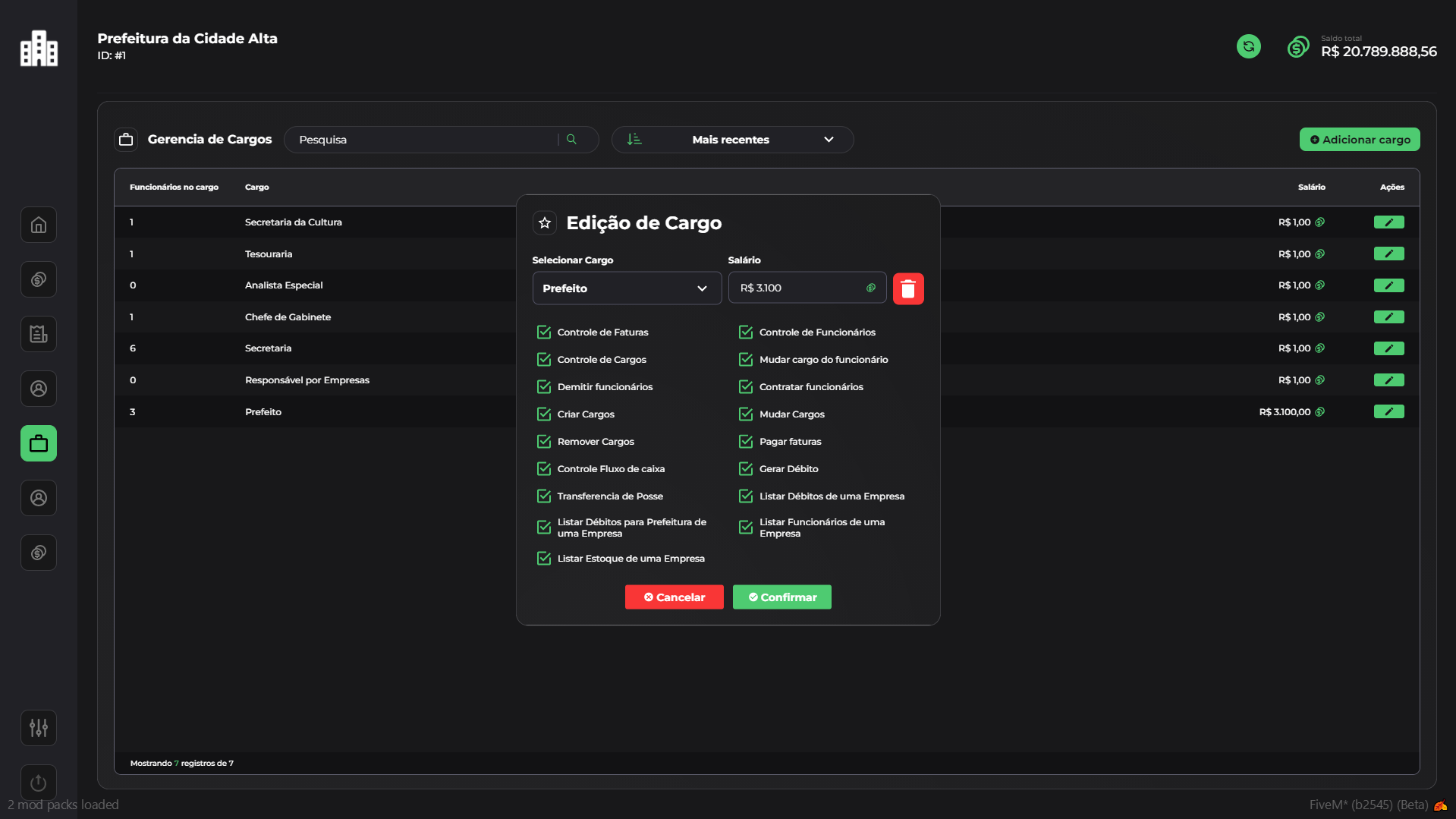Click the Saldo total R$ 20.789.888,56 value

point(1379,52)
